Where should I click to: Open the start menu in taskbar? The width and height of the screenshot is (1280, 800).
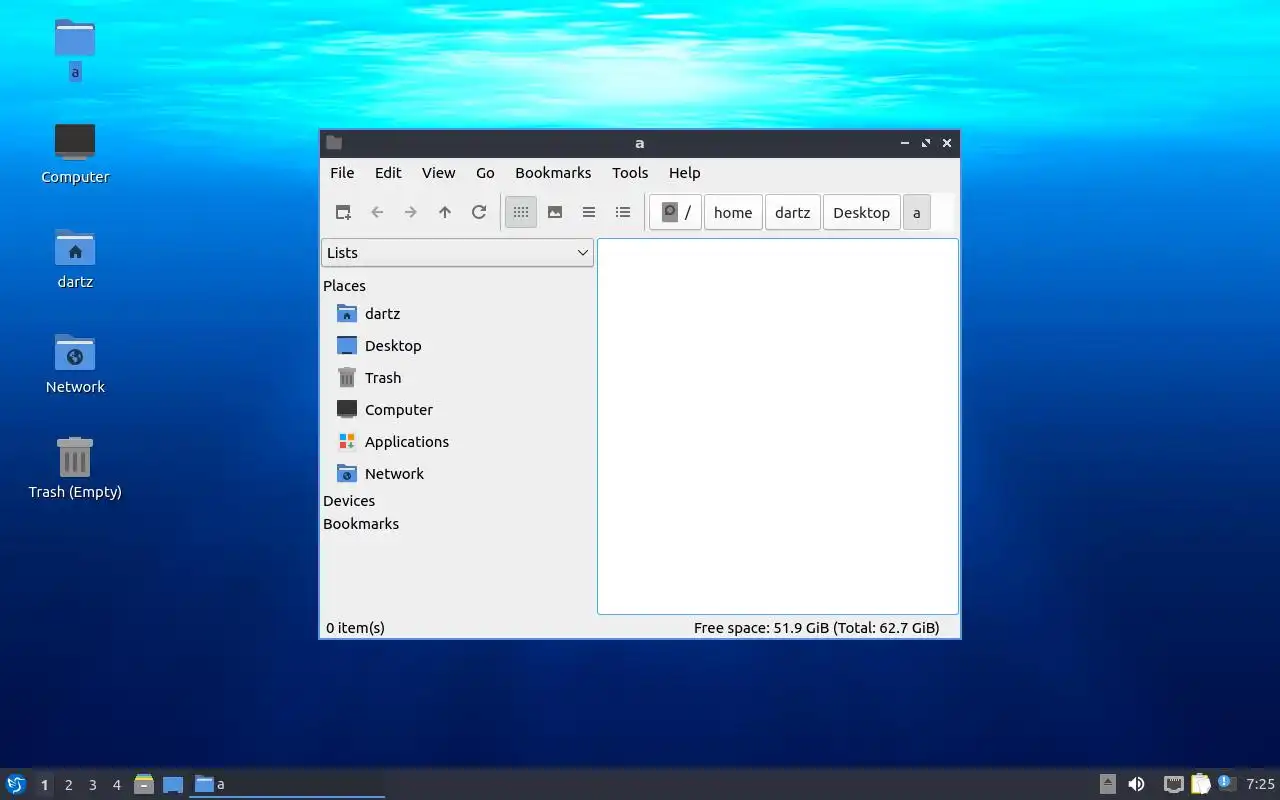pos(16,784)
